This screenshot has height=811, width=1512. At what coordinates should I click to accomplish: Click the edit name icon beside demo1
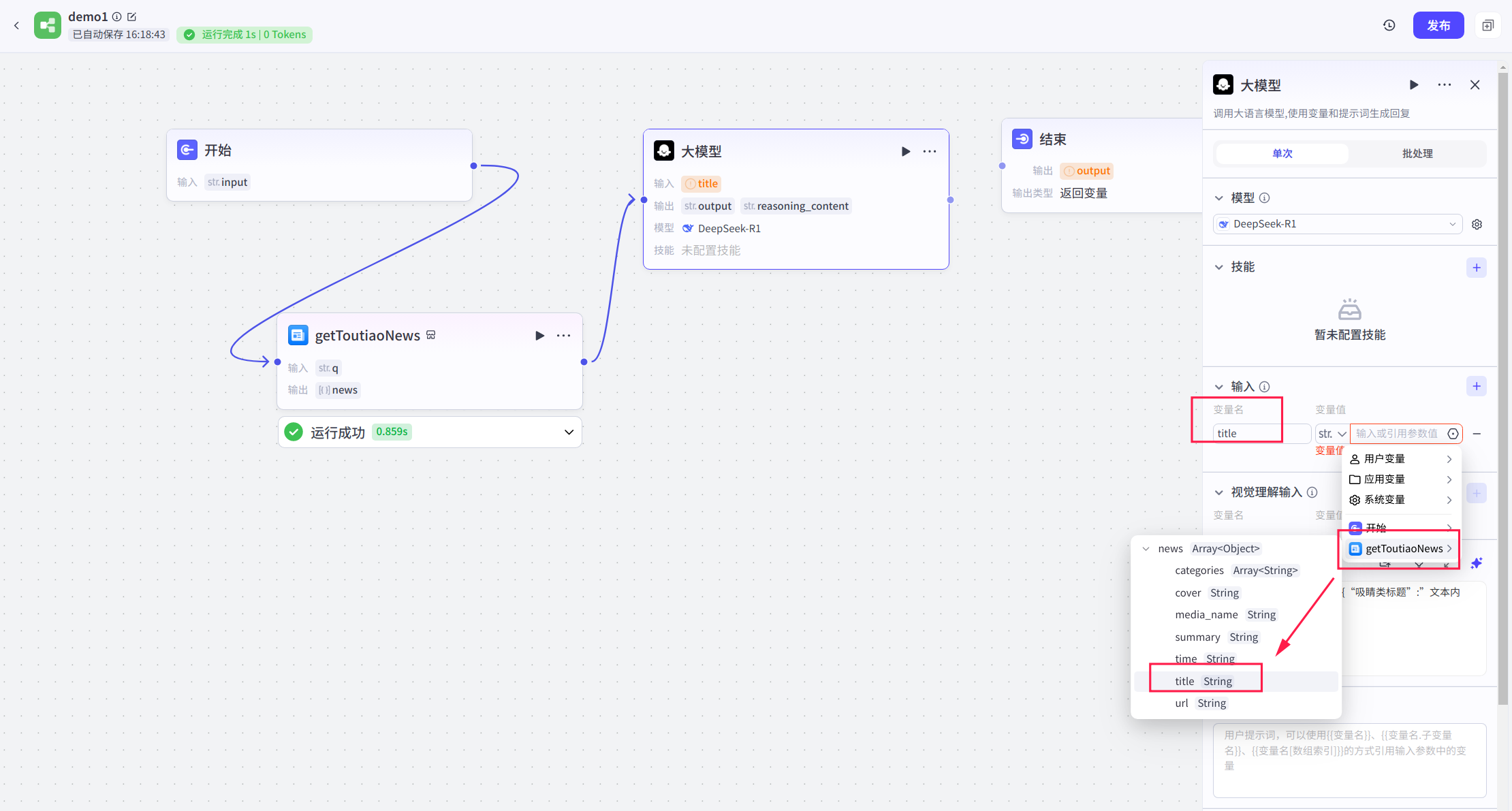coord(132,16)
